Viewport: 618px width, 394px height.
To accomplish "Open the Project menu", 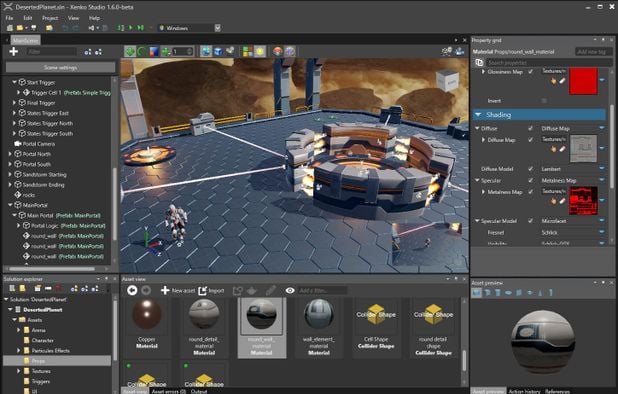I will coord(50,18).
